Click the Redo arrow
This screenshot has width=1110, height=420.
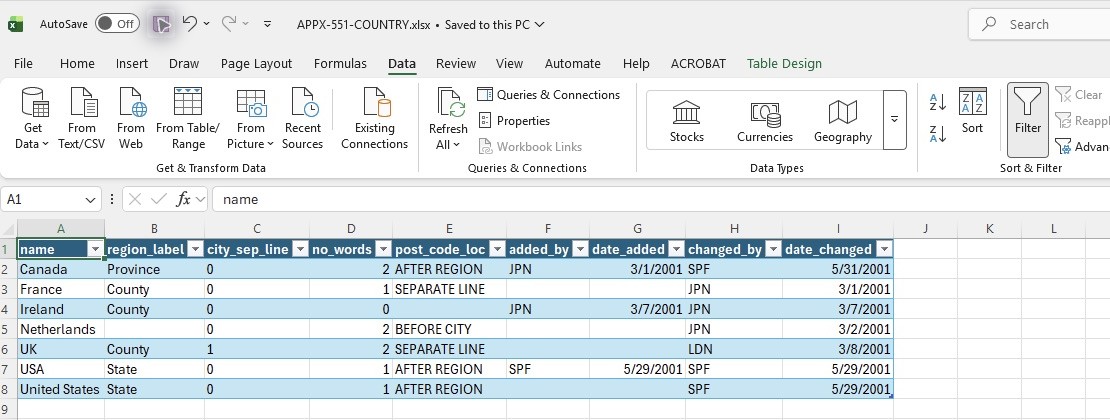228,23
